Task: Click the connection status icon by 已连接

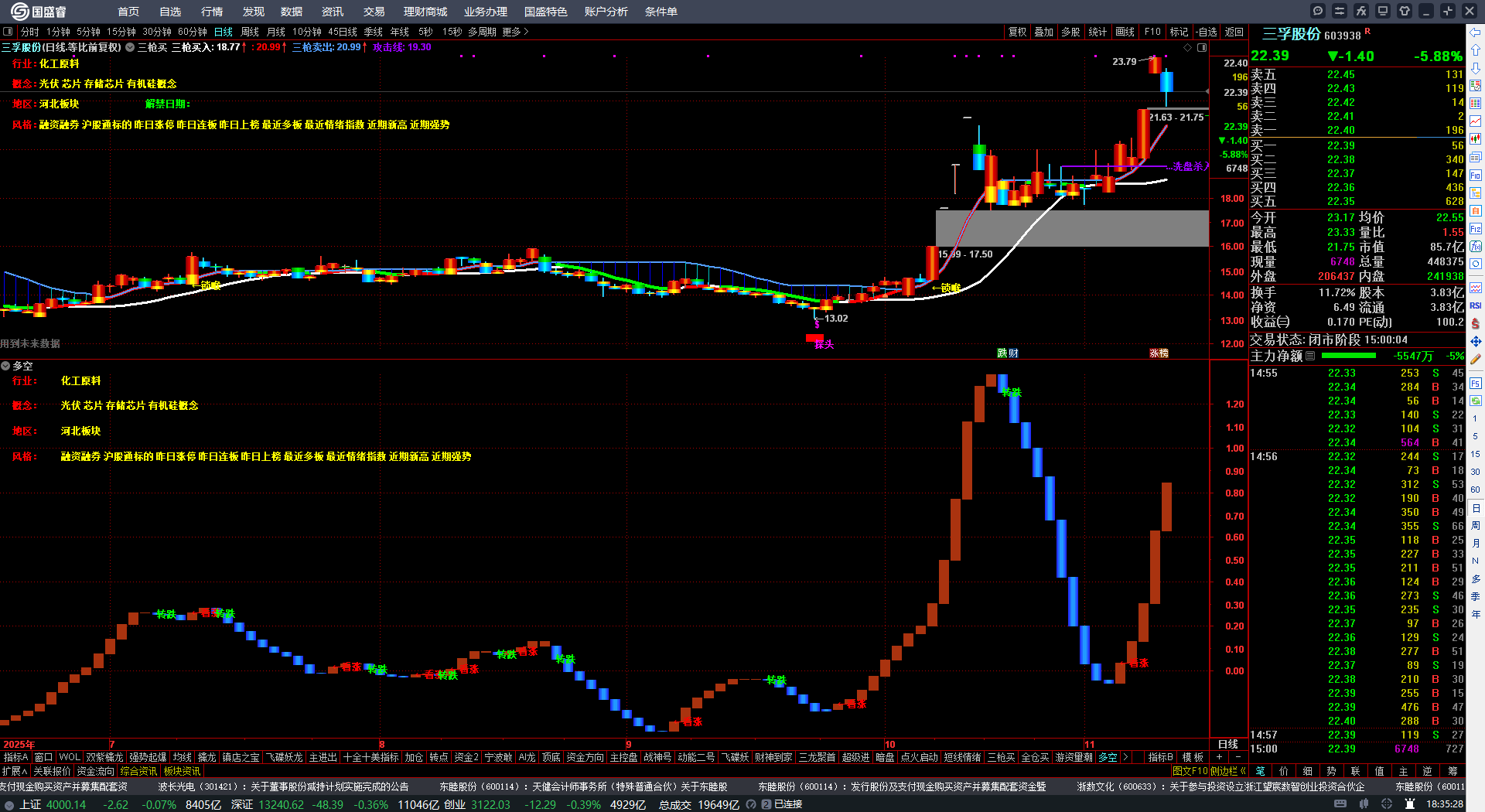Action: point(766,804)
